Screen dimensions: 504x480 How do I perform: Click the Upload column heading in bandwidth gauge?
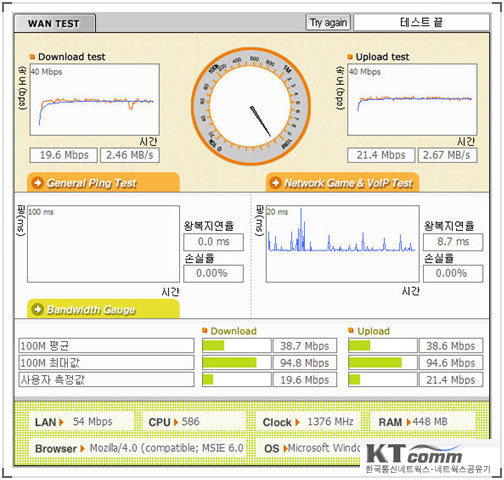(x=369, y=331)
